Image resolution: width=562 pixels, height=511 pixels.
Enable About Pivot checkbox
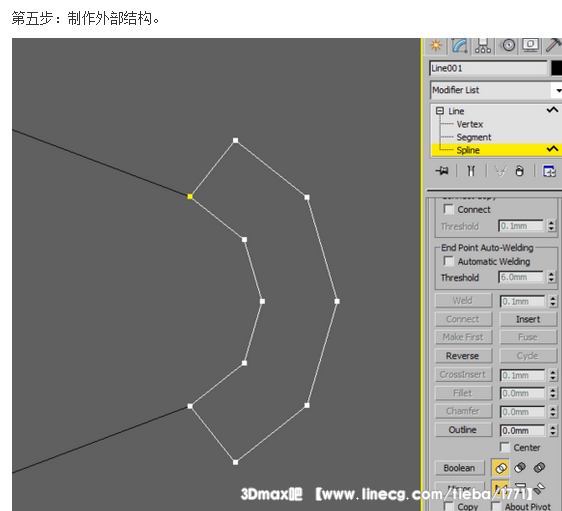click(496, 506)
